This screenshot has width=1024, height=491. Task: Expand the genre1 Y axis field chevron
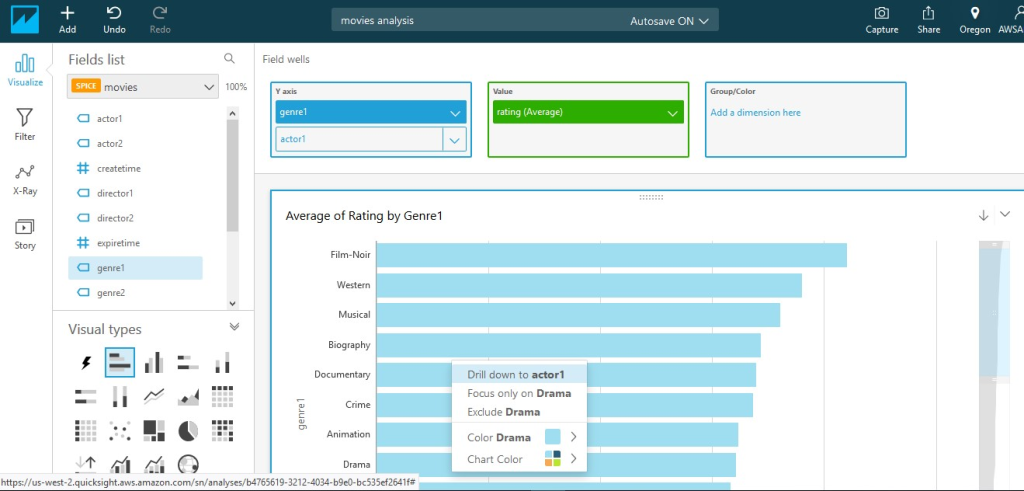click(x=455, y=113)
